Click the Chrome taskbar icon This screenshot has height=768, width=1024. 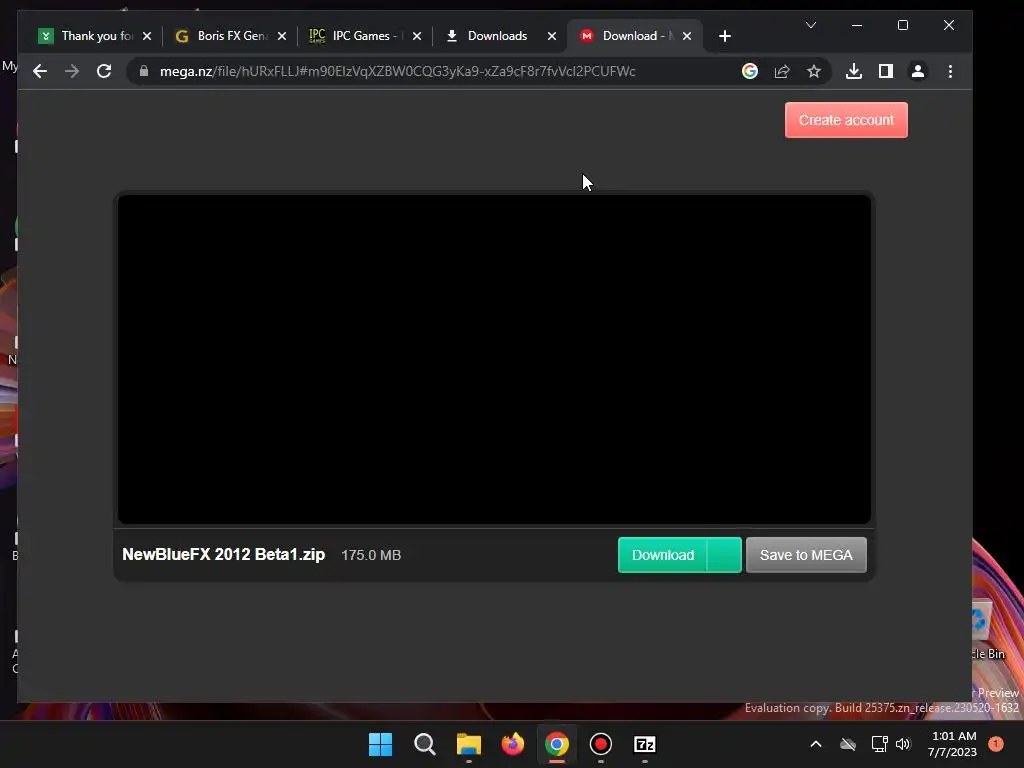pos(556,744)
